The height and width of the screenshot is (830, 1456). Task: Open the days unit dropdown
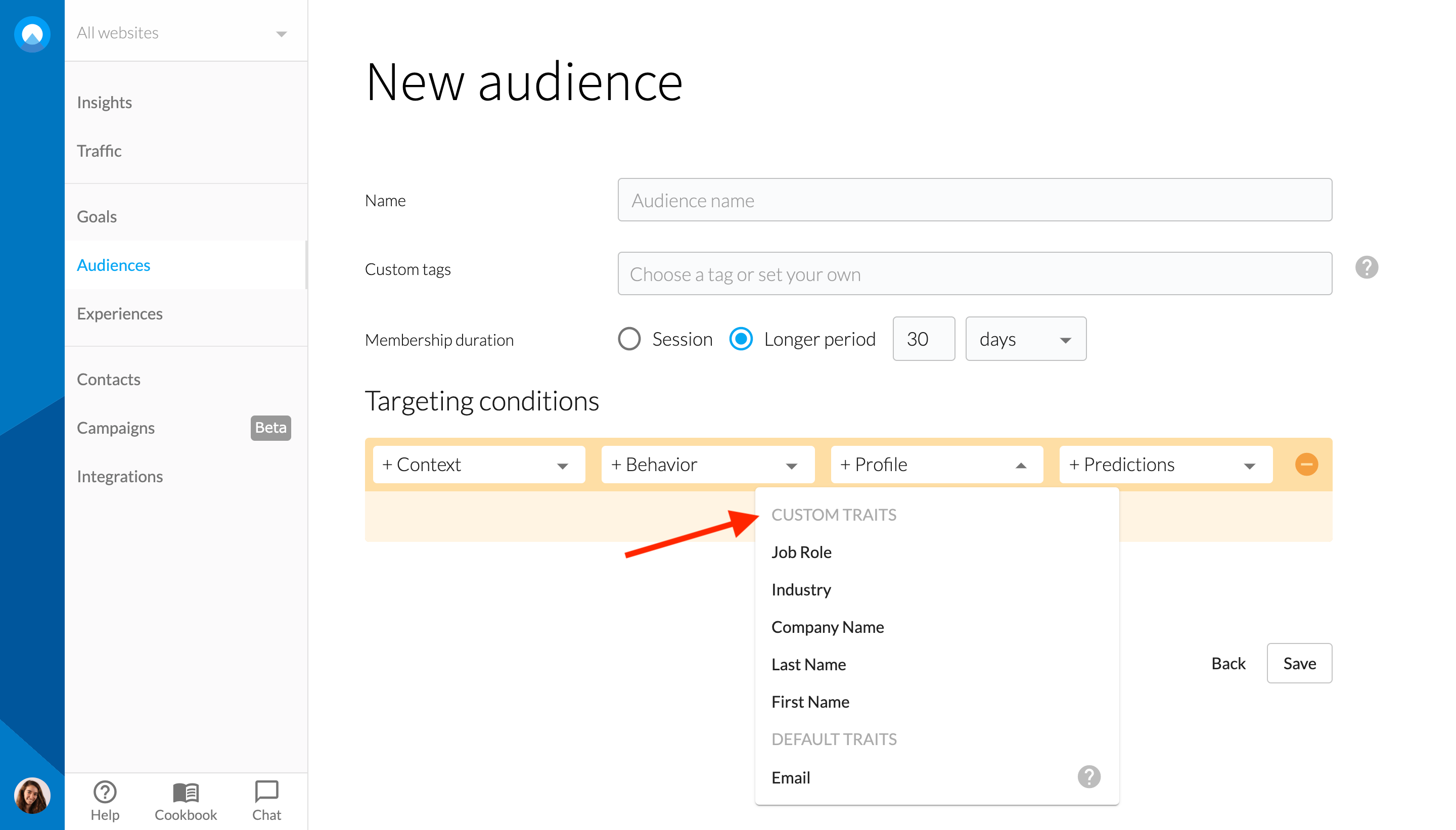coord(1025,339)
